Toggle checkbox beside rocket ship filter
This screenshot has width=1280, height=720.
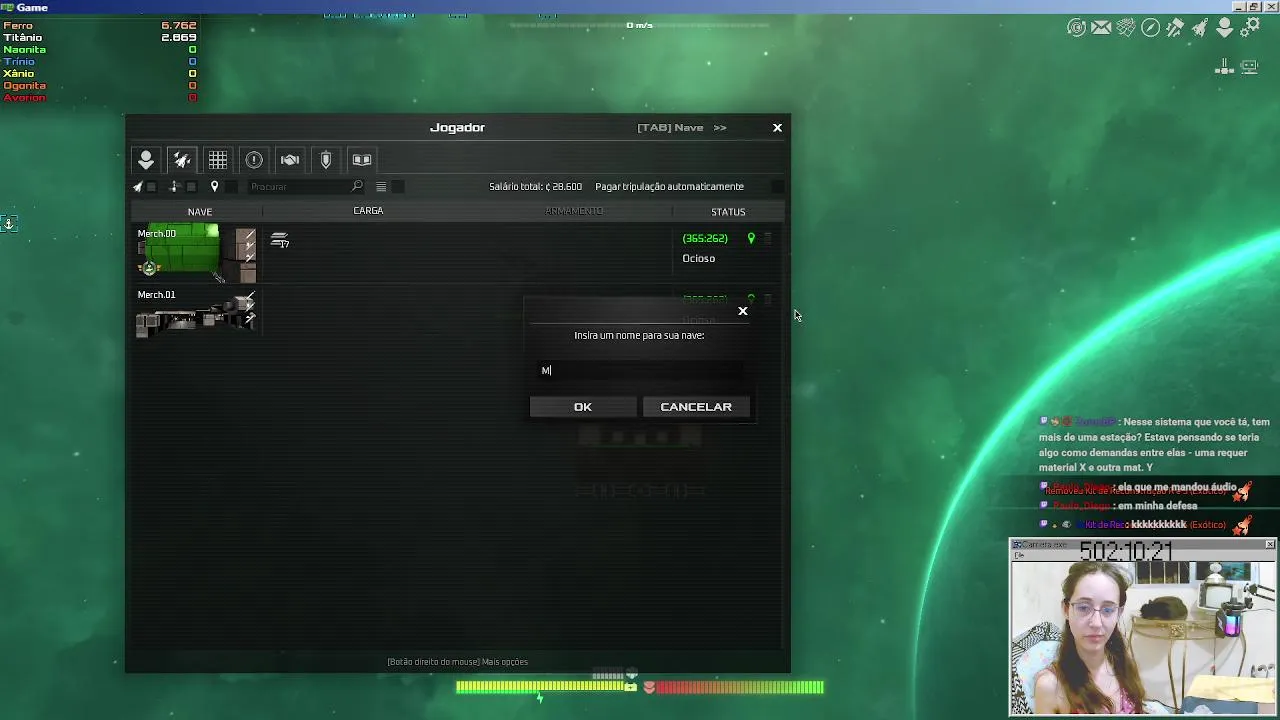tap(152, 187)
